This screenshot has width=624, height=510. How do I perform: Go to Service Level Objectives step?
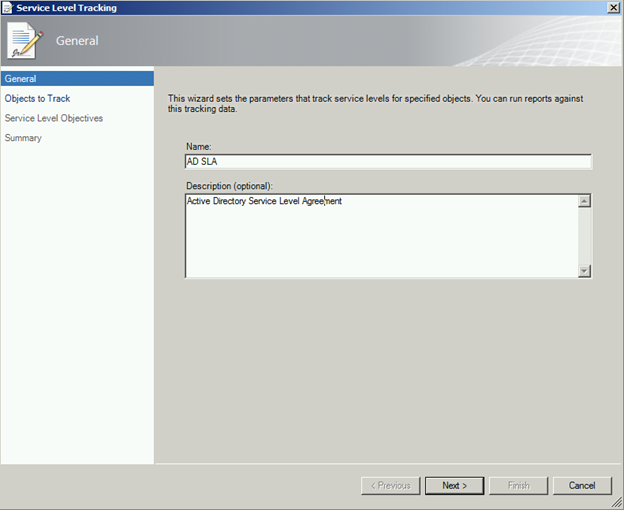(54, 118)
